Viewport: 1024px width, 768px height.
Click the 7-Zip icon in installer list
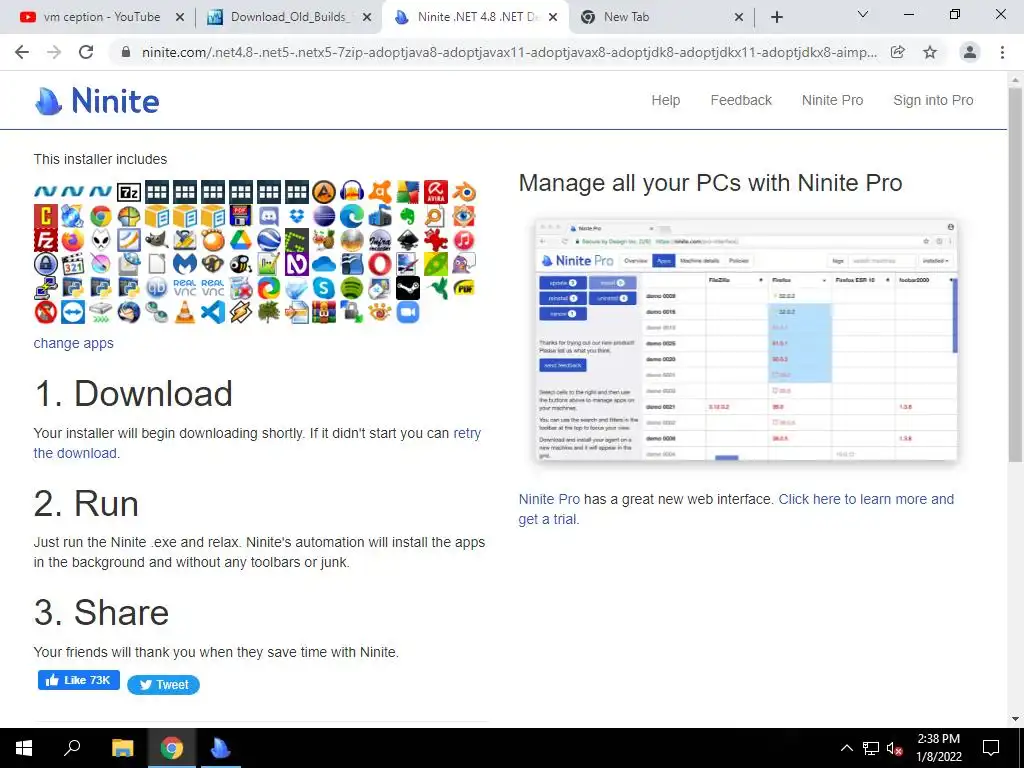(x=129, y=193)
